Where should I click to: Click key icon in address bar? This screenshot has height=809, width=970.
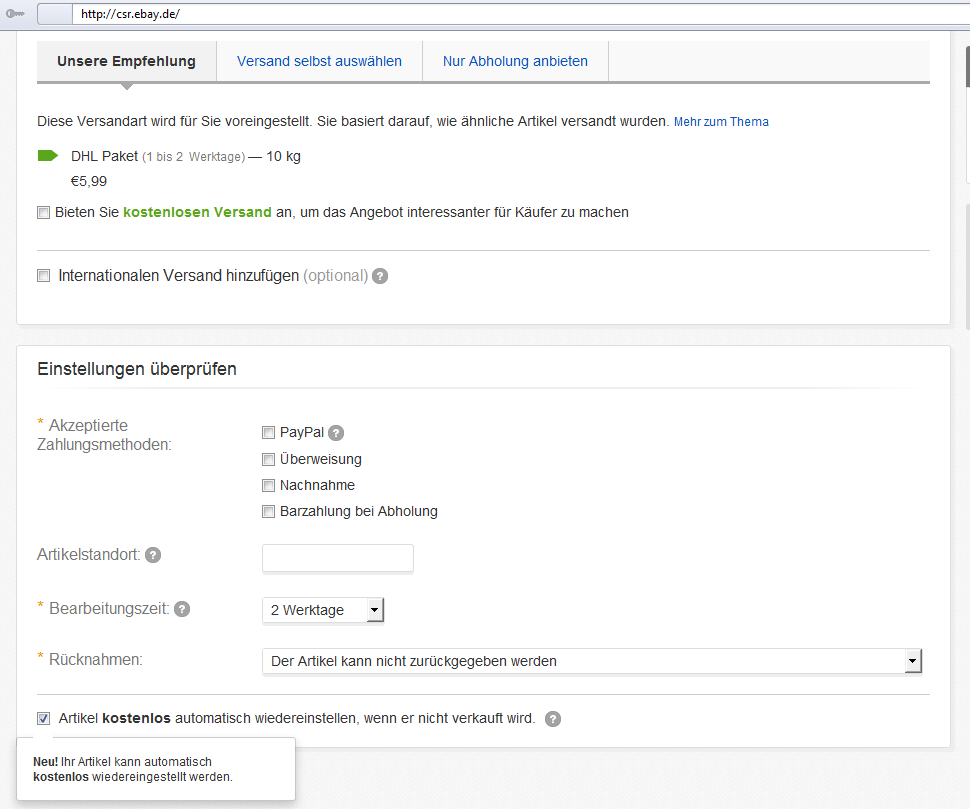15,15
